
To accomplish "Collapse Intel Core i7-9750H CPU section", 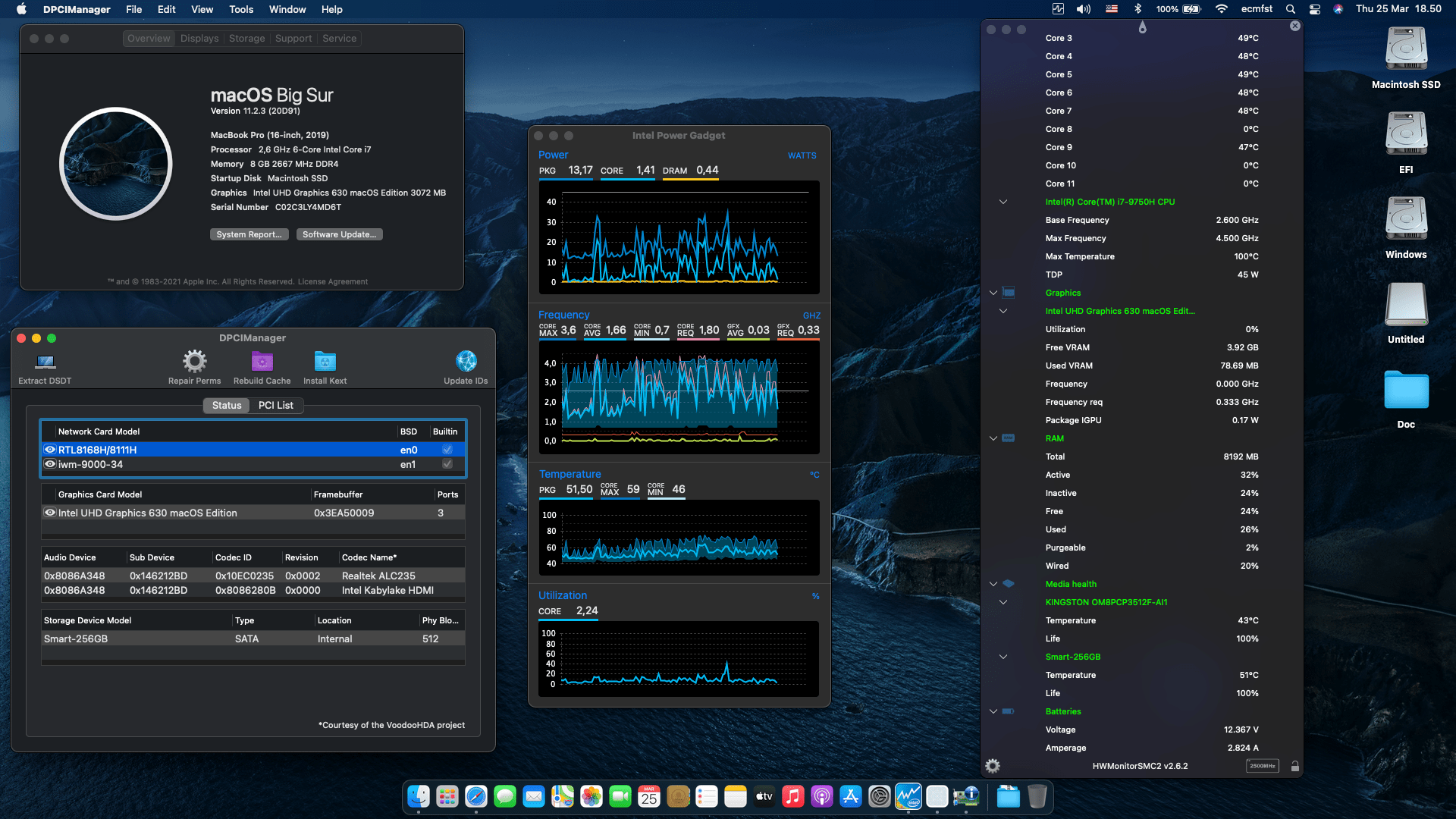I will click(x=1003, y=202).
